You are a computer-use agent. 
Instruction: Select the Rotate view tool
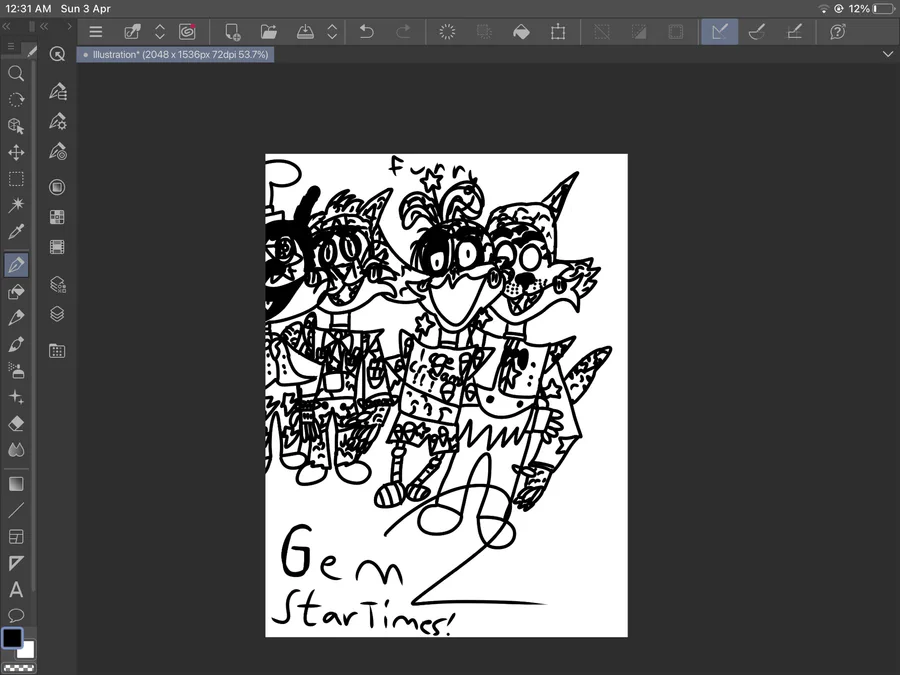(x=16, y=99)
